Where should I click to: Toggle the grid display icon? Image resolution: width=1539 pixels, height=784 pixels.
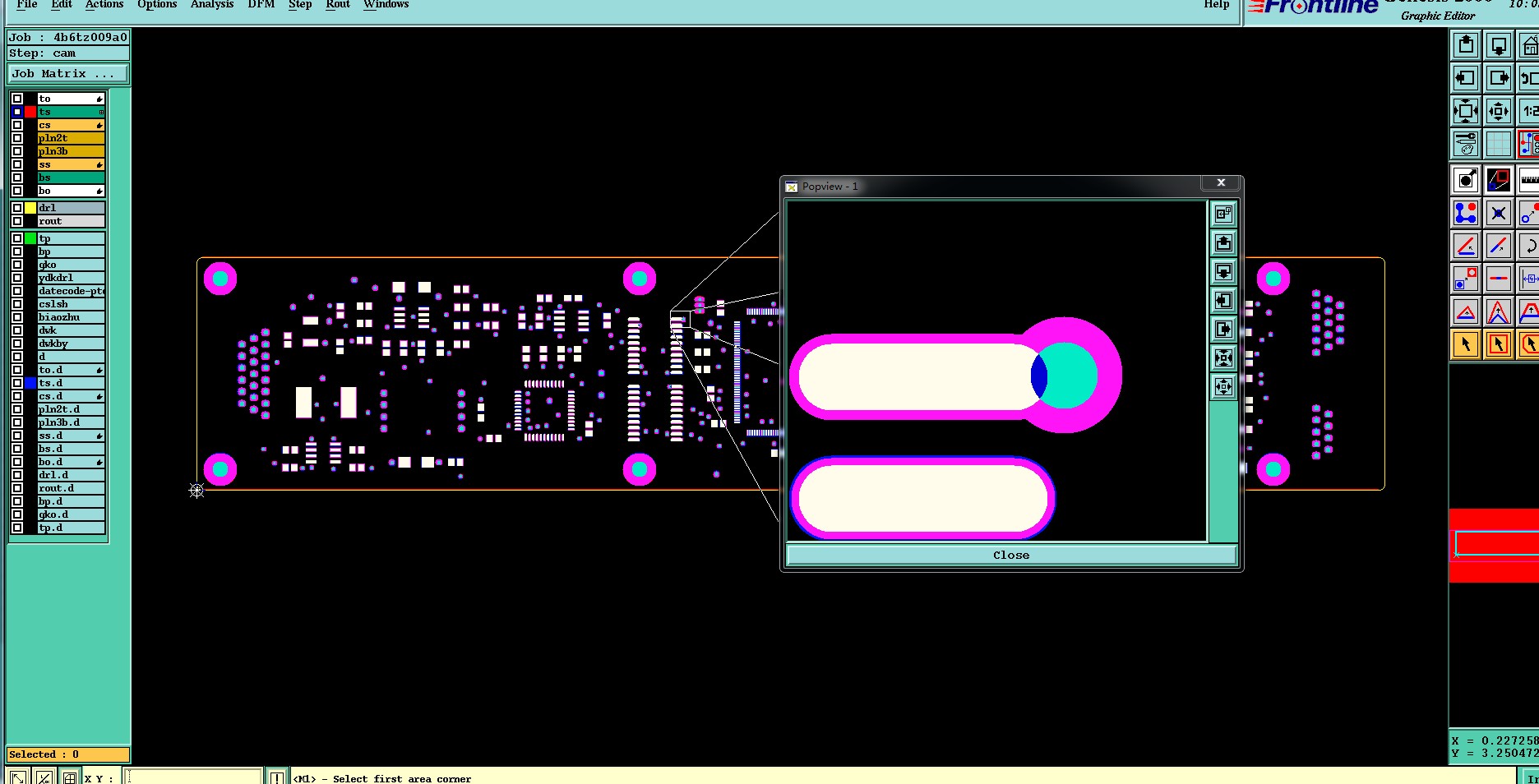point(1499,144)
